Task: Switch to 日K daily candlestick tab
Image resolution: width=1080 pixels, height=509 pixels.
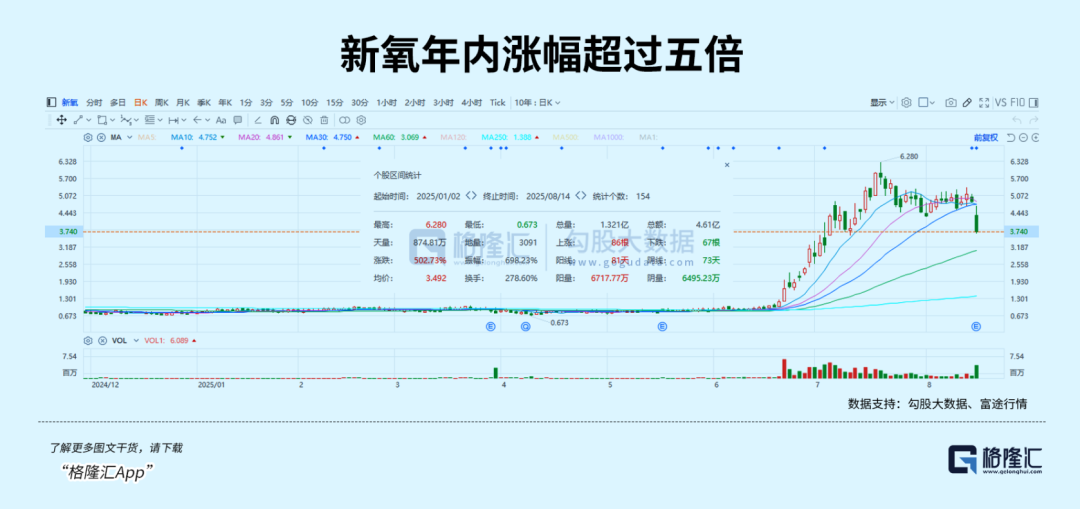Action: [141, 103]
